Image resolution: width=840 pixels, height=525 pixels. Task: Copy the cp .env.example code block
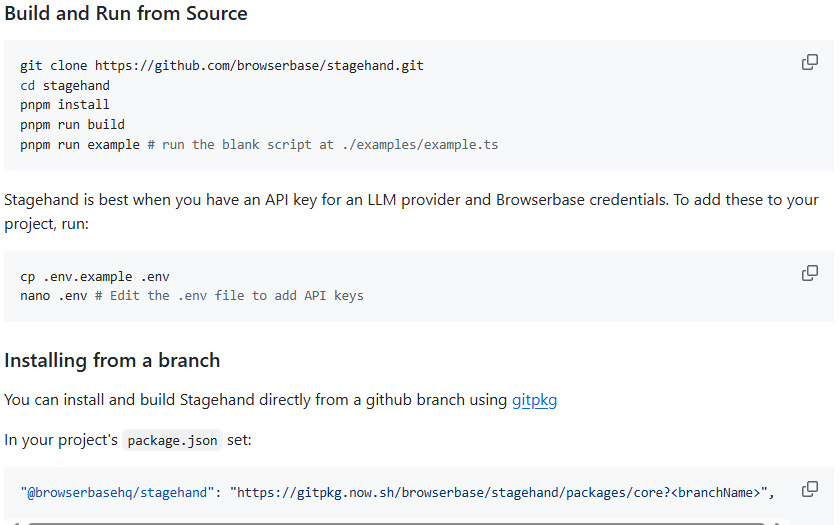[x=809, y=273]
